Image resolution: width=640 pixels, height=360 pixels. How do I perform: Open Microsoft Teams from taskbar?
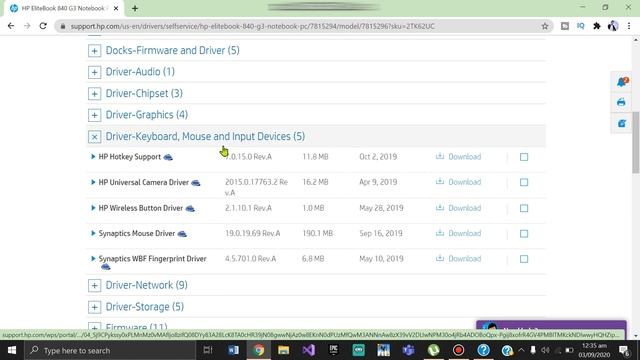click(409, 350)
